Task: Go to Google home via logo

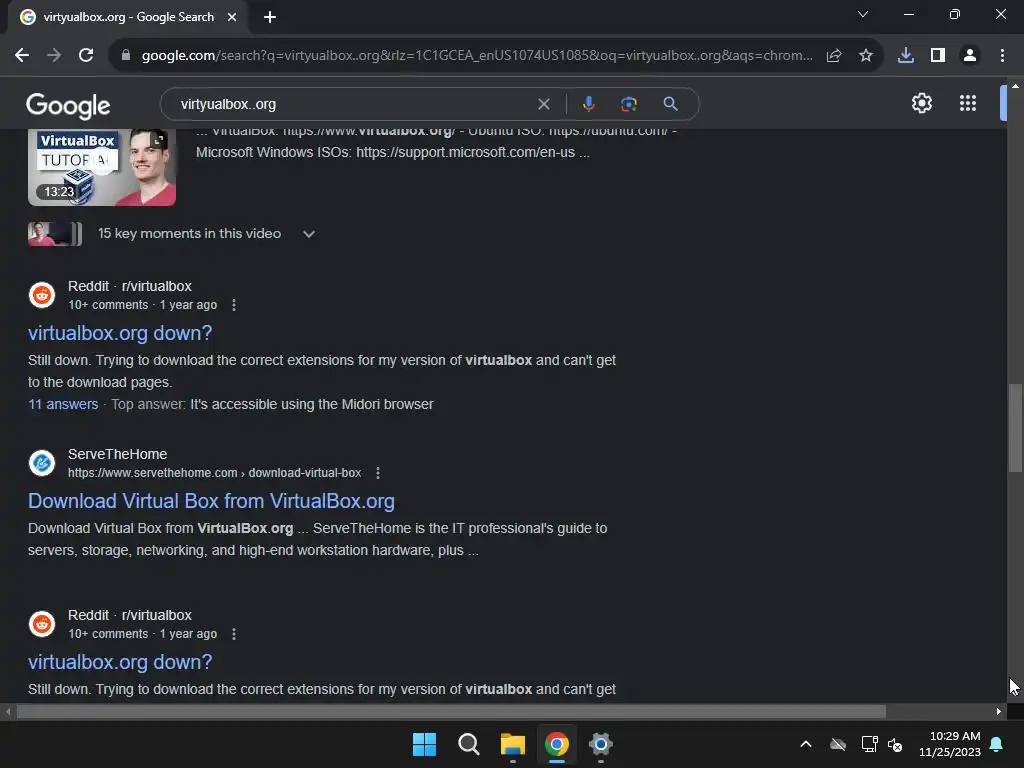Action: tap(68, 105)
